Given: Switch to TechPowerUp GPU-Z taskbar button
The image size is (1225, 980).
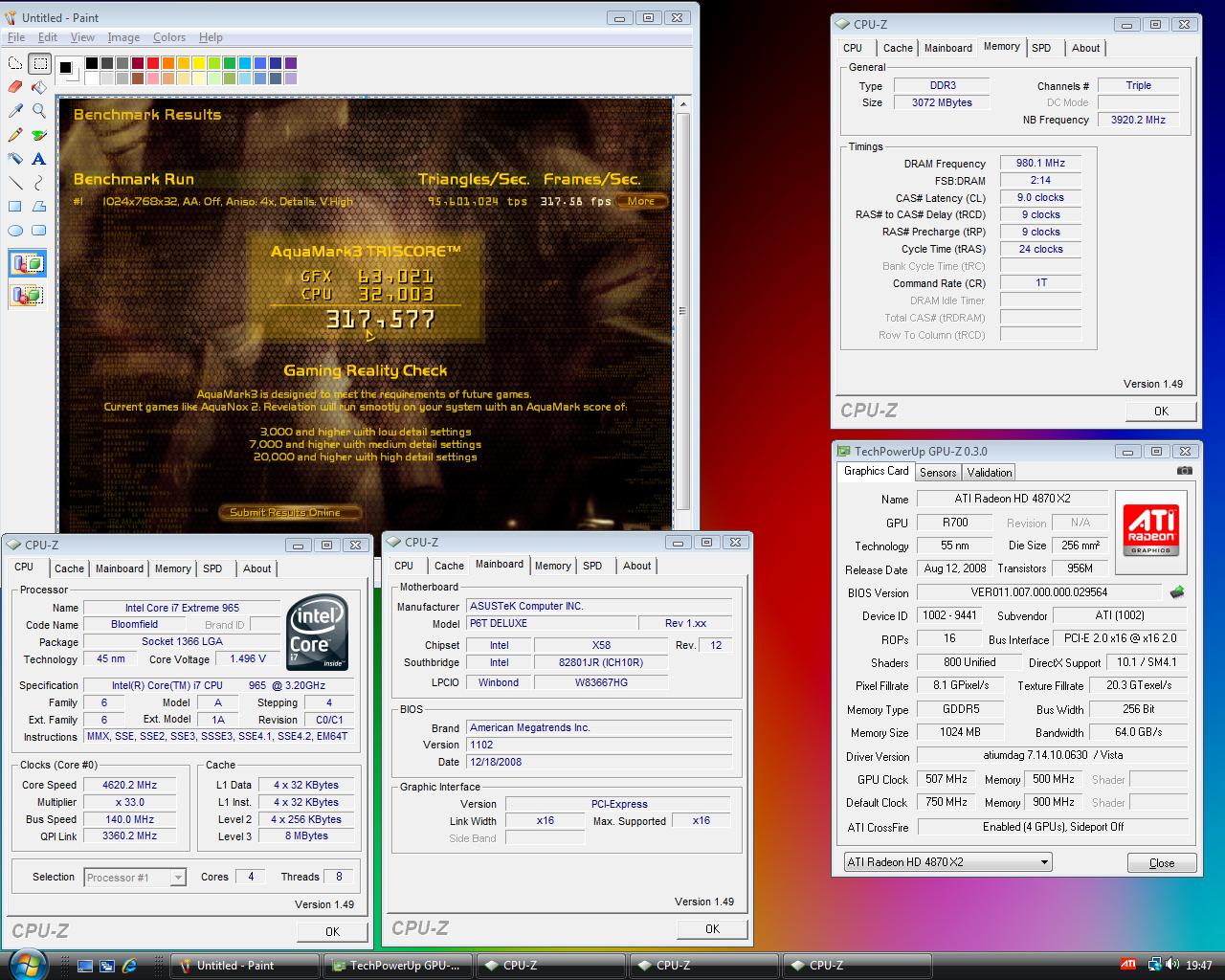Looking at the screenshot, I should click(x=398, y=966).
